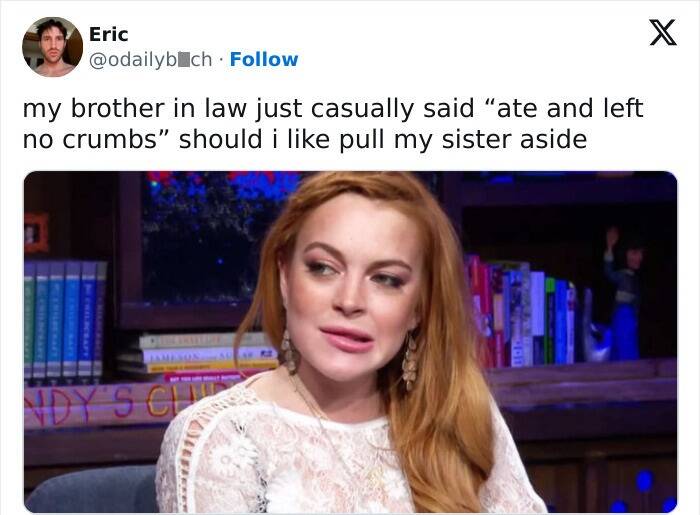Click the words "sister aside" in the tweet
This screenshot has width=700, height=515.
(x=514, y=139)
